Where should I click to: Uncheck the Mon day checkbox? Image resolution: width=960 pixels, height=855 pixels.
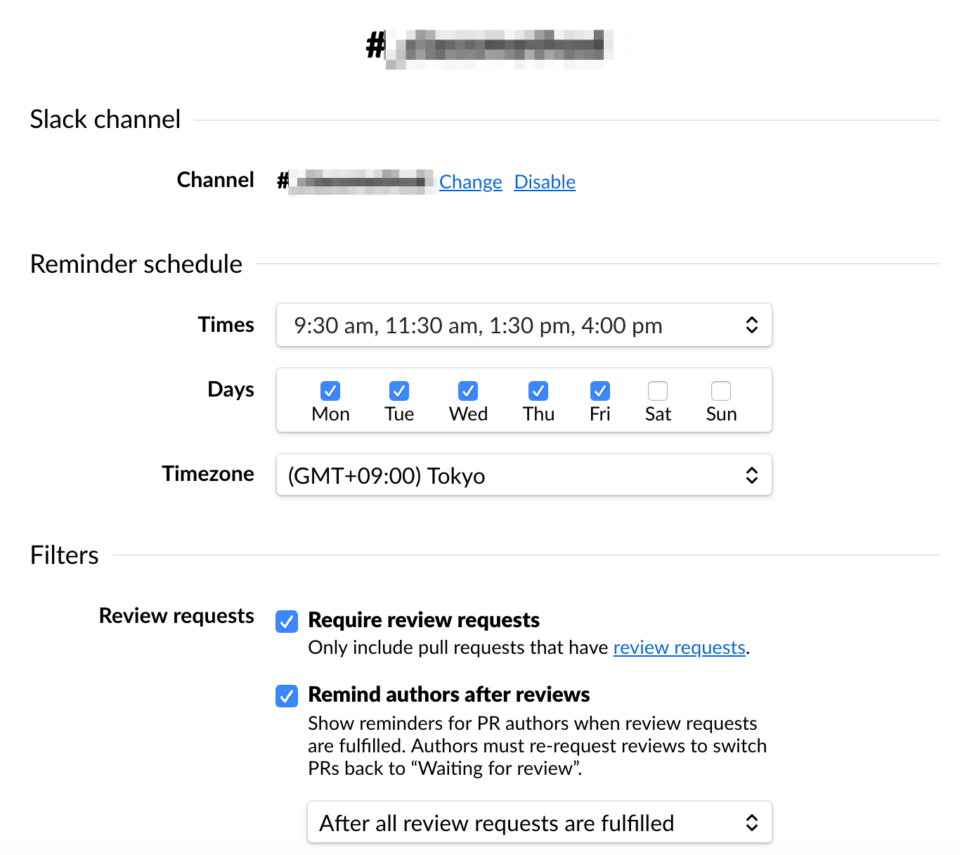coord(330,392)
